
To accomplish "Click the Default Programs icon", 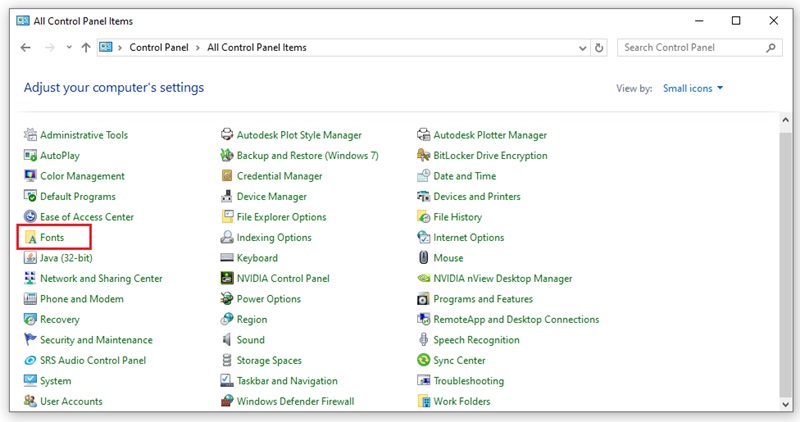I will coord(30,196).
